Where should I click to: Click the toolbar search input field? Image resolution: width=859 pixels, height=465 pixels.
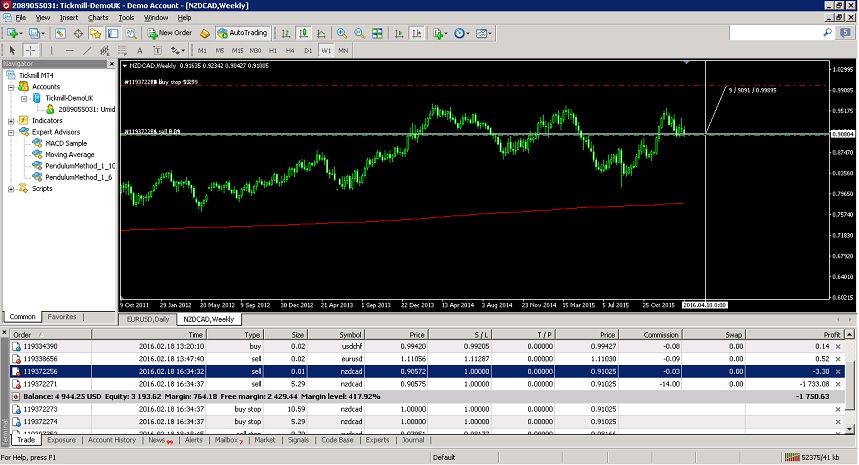[x=775, y=33]
